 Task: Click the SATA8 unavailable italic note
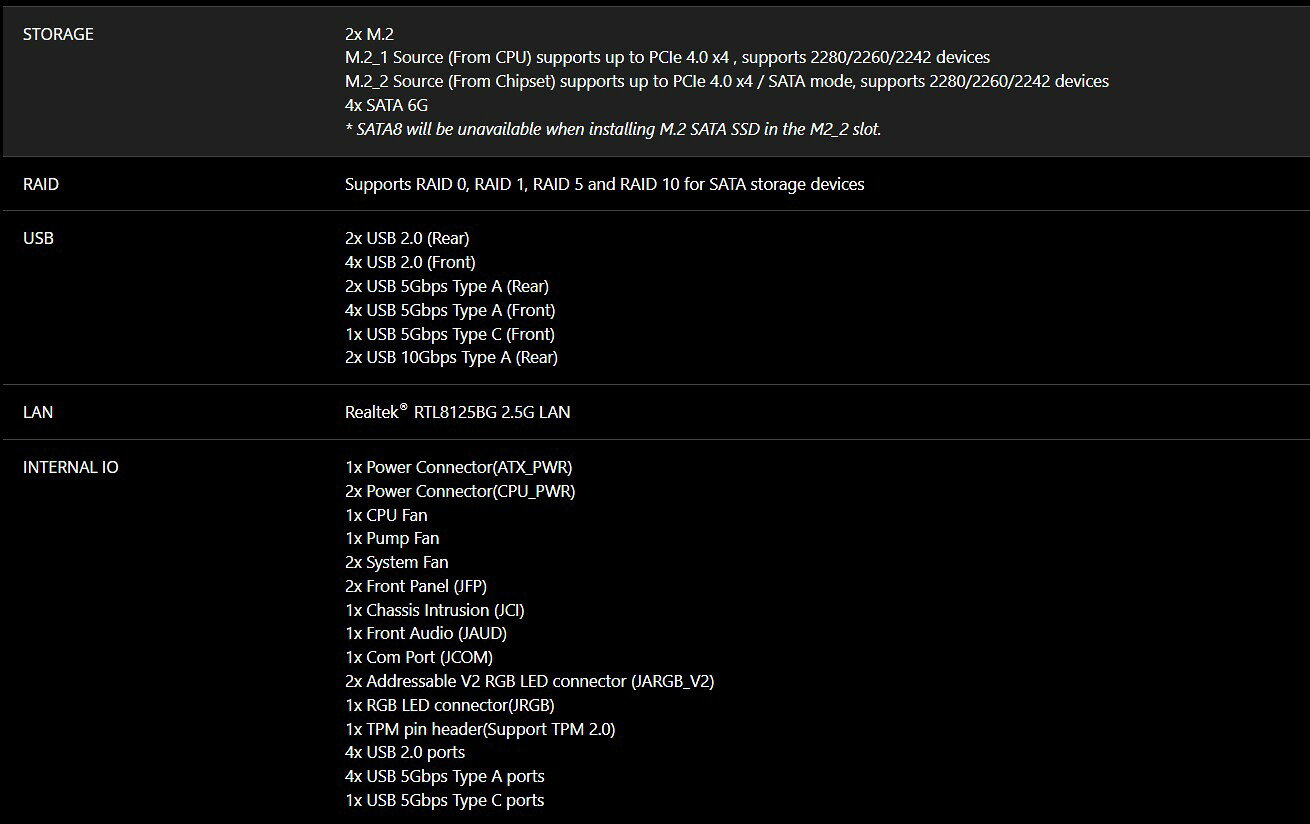[x=613, y=129]
